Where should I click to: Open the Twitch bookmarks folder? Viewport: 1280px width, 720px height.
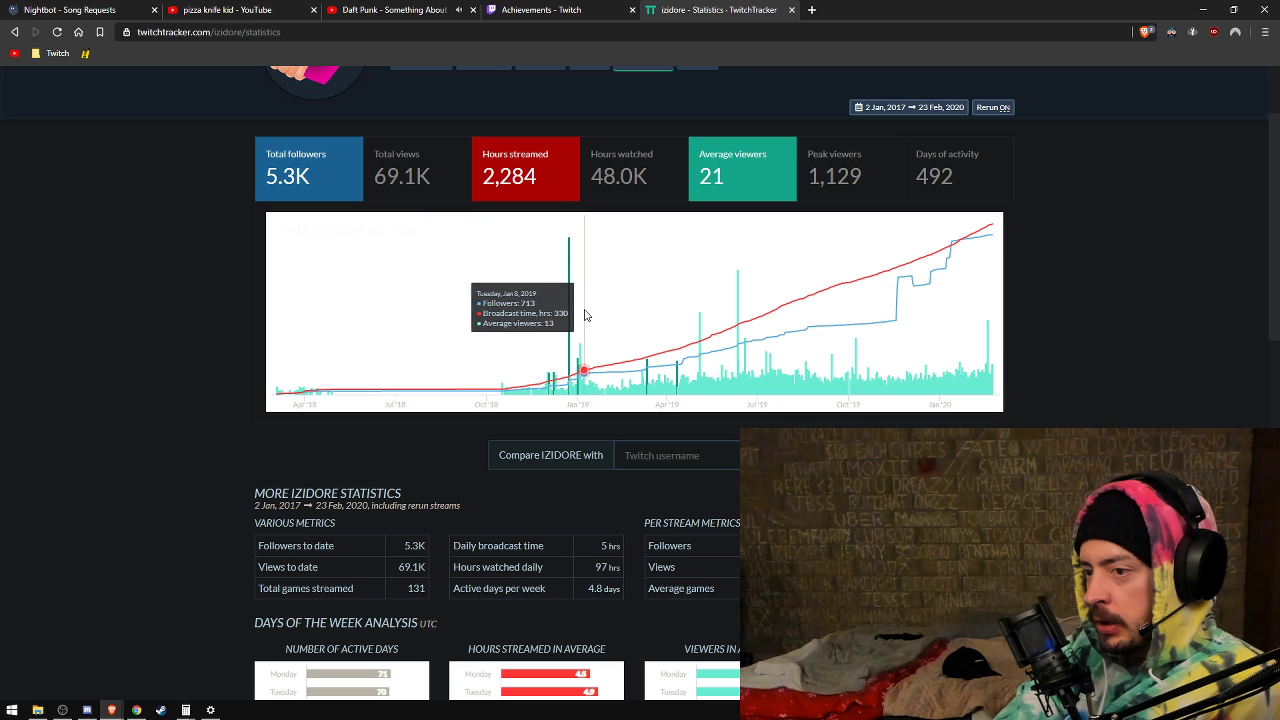click(x=51, y=54)
